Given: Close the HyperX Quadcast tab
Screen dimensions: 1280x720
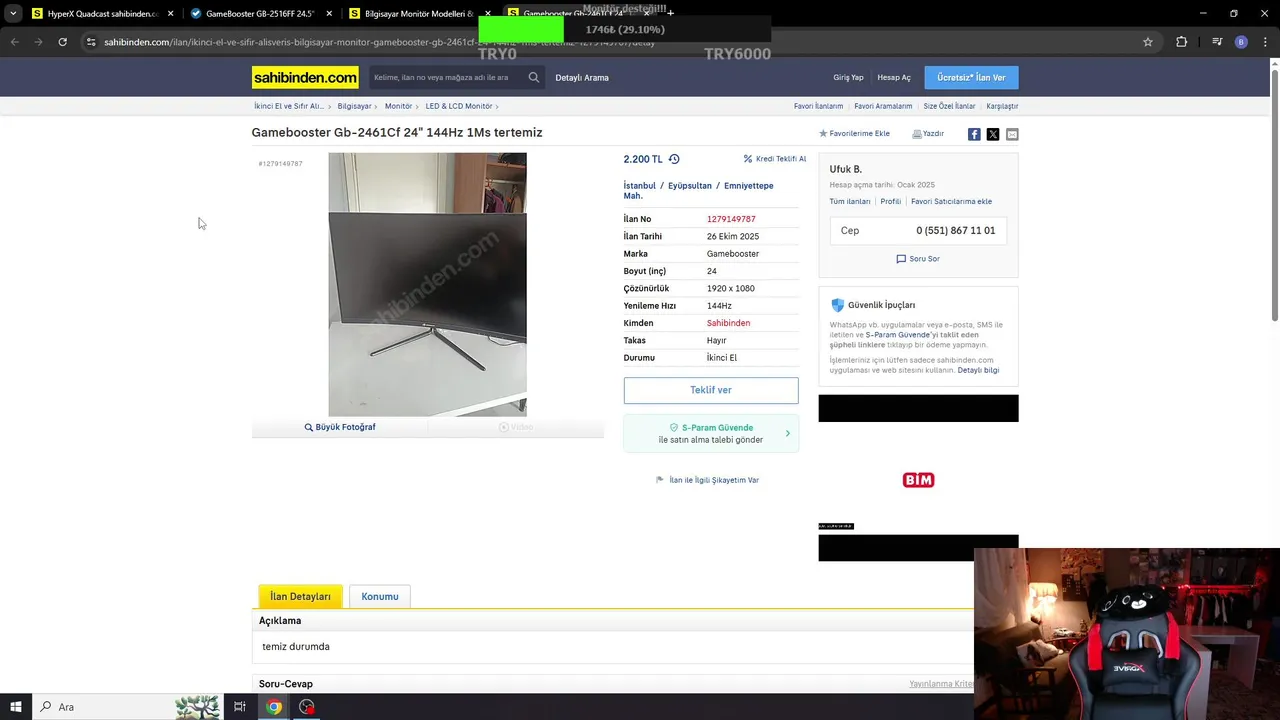Looking at the screenshot, I should click(171, 14).
